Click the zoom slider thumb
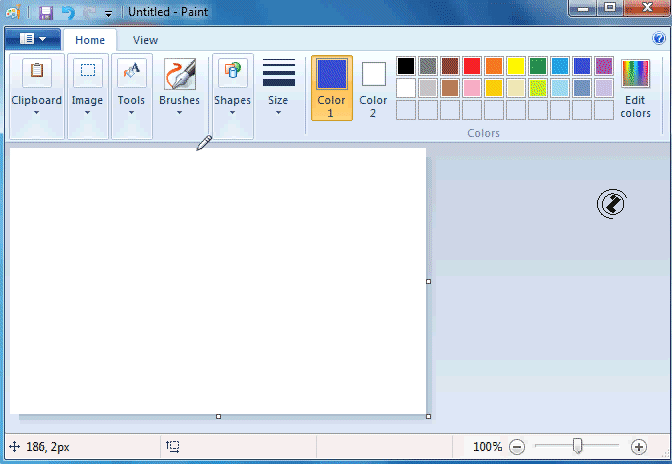Image resolution: width=672 pixels, height=464 pixels. pyautogui.click(x=577, y=446)
